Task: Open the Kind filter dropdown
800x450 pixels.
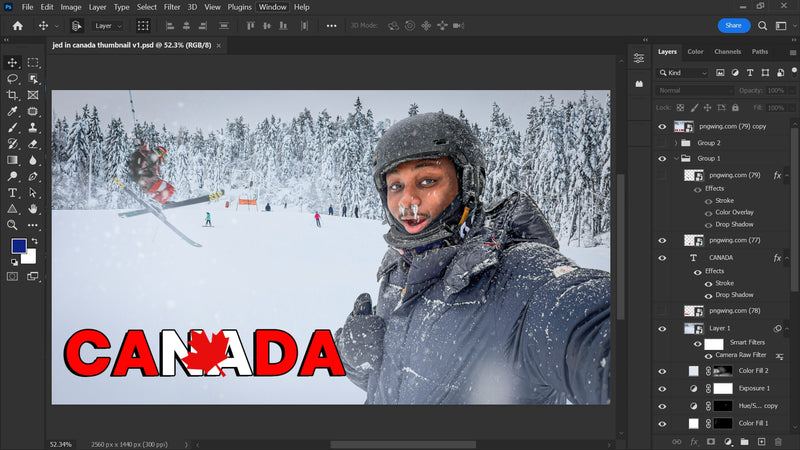Action: [x=683, y=73]
